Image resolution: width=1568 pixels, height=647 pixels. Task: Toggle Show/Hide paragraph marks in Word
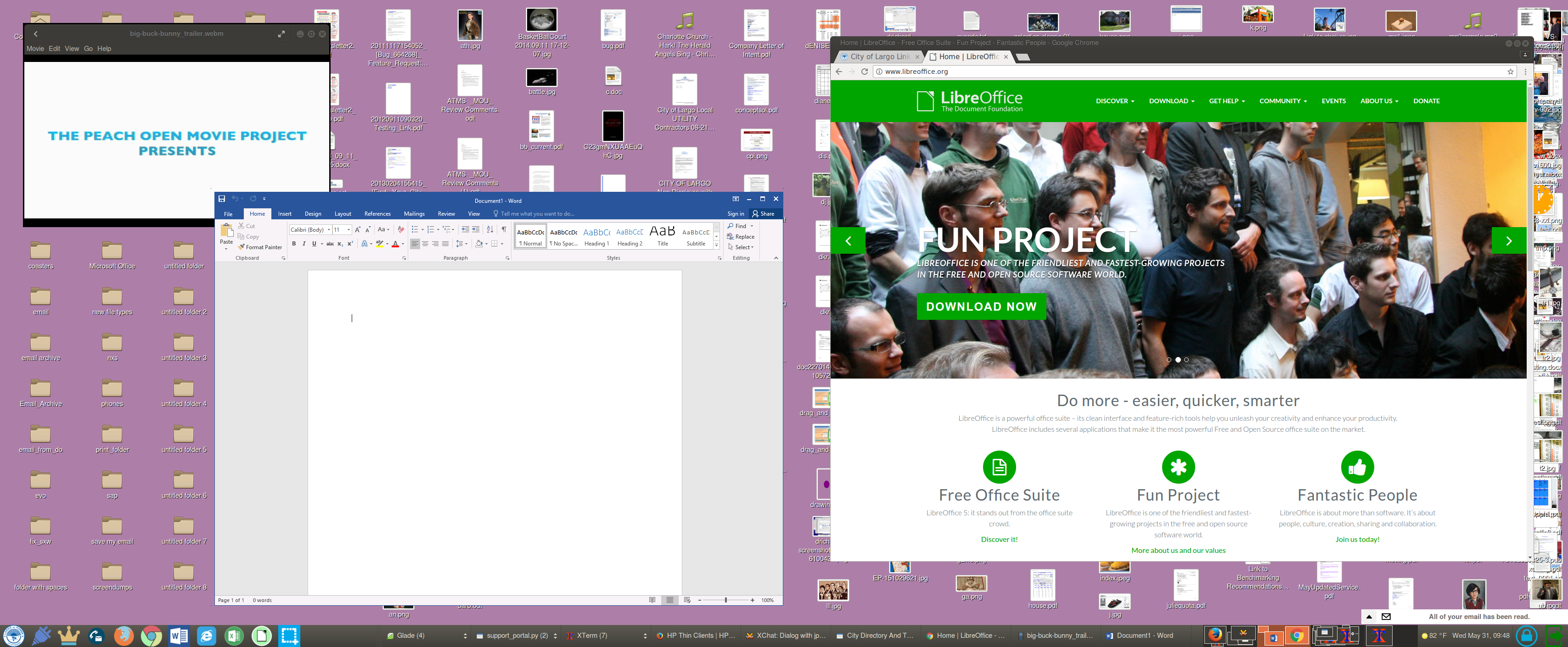(504, 229)
